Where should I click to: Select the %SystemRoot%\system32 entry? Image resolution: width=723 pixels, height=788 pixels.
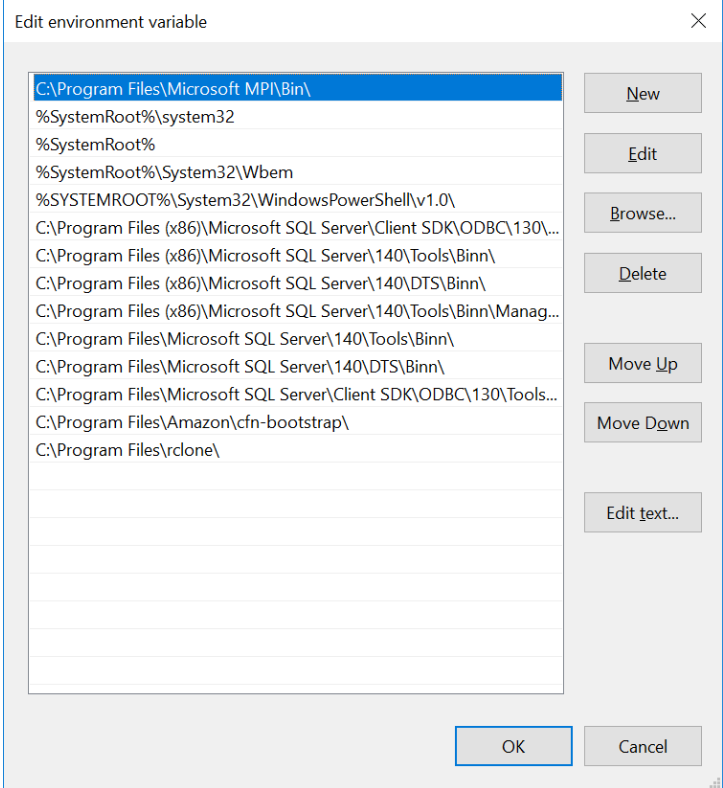[135, 116]
